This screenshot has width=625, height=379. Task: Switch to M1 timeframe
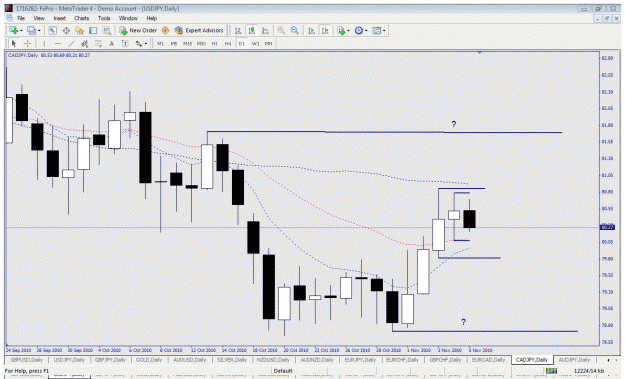160,43
